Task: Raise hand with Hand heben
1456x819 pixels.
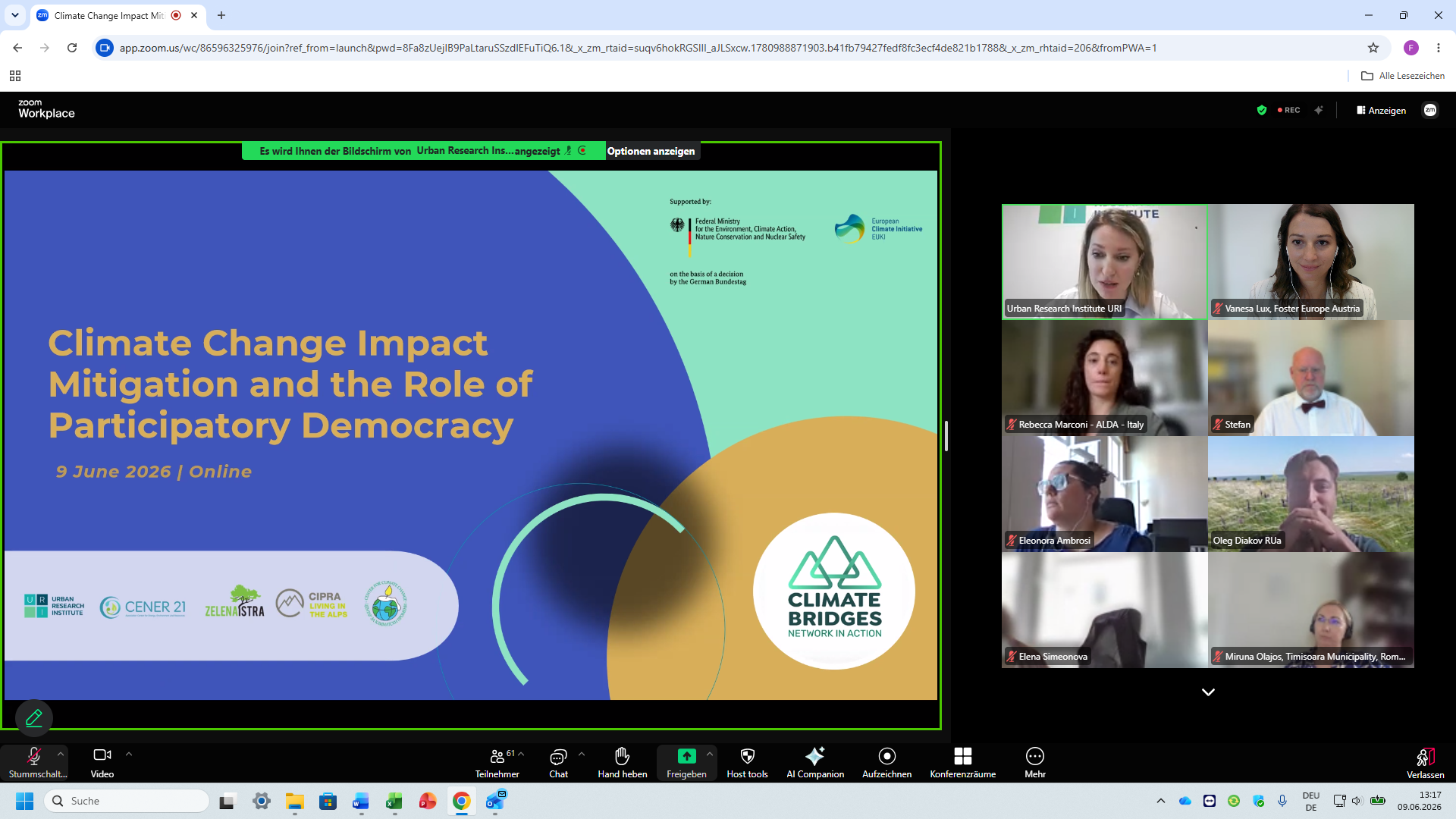Action: coord(623,762)
